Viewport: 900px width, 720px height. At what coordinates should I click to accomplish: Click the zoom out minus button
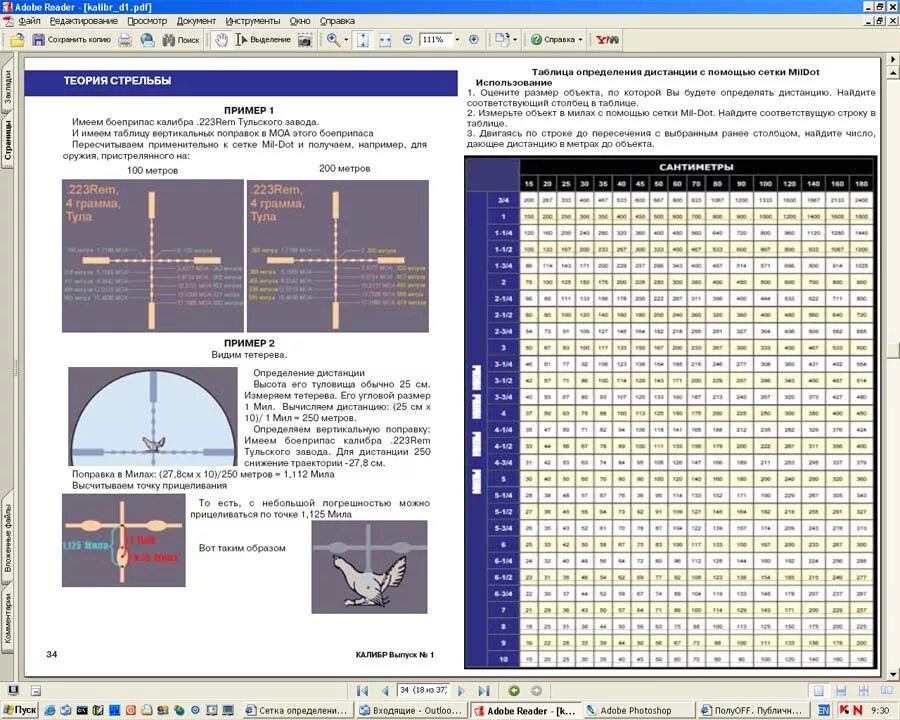click(x=408, y=40)
